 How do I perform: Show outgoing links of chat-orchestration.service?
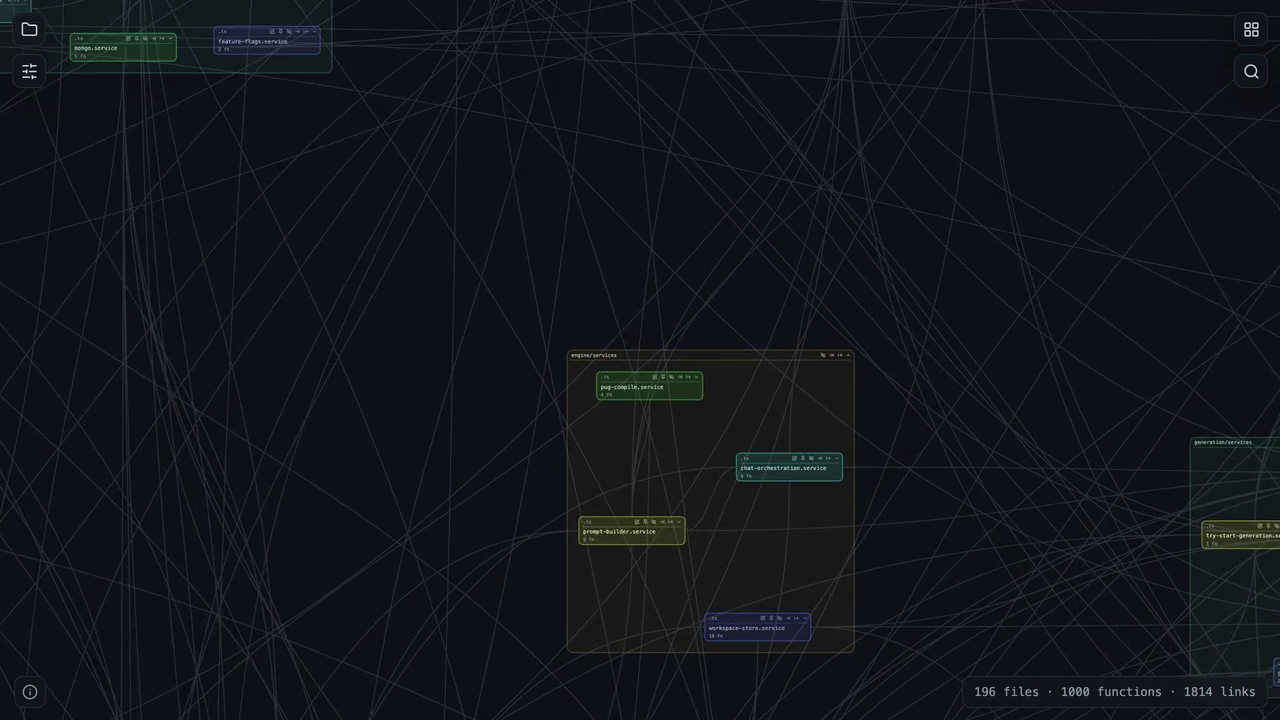pos(828,458)
